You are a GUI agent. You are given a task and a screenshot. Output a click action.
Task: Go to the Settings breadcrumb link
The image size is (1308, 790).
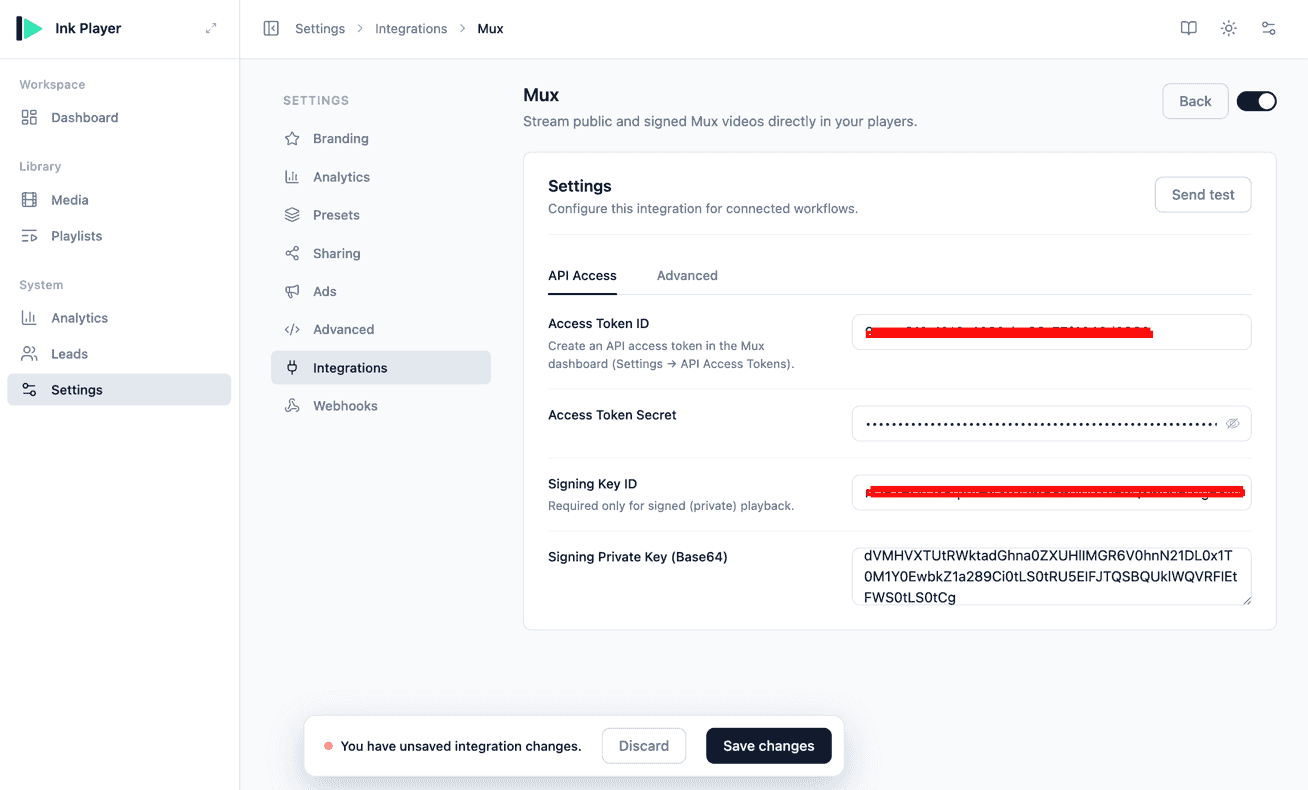coord(320,28)
